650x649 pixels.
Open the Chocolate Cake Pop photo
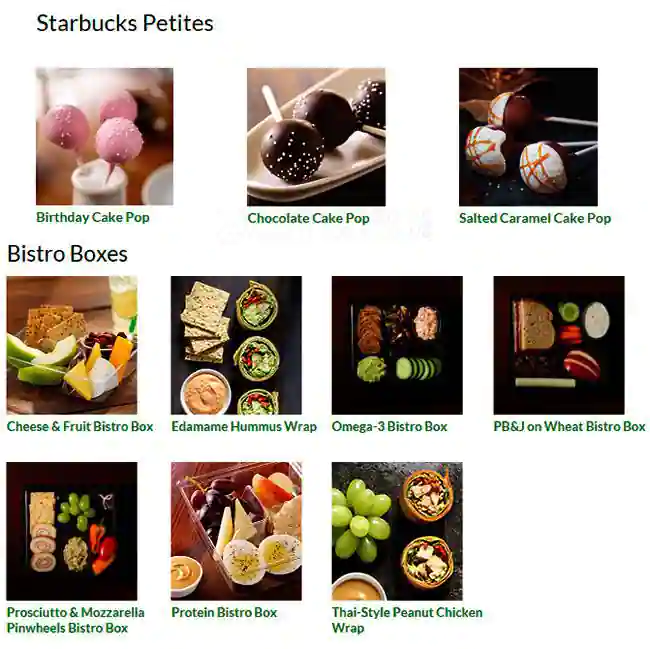click(x=316, y=137)
